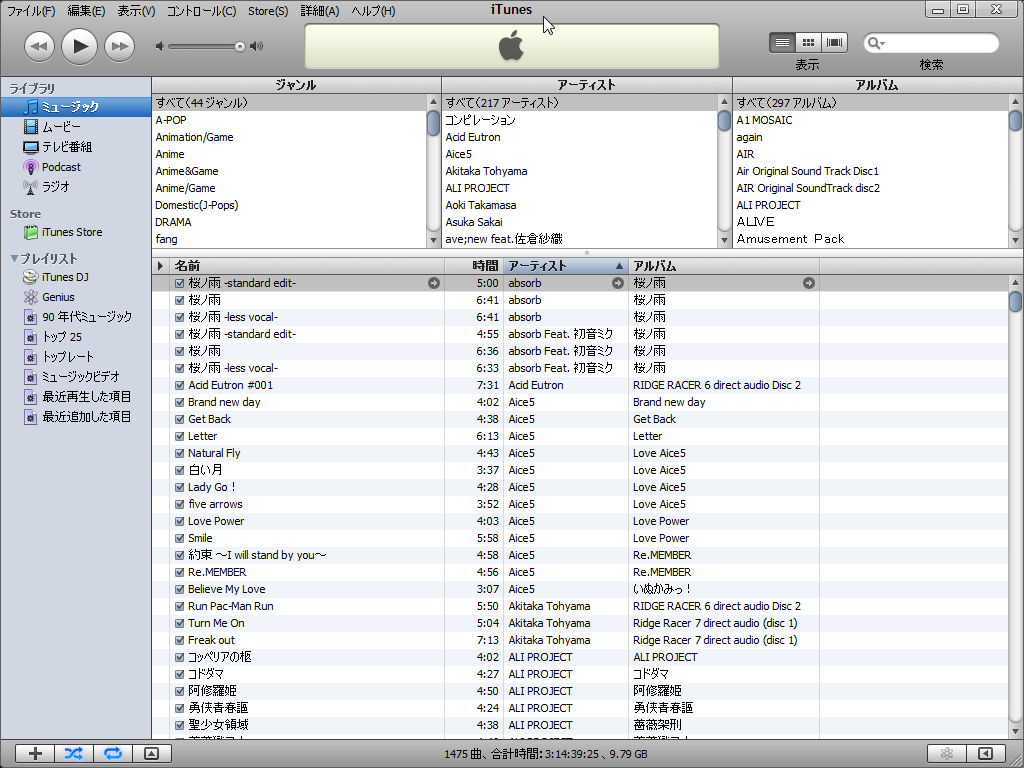
Task: Open the テレビ番組 library
Action: click(76, 147)
